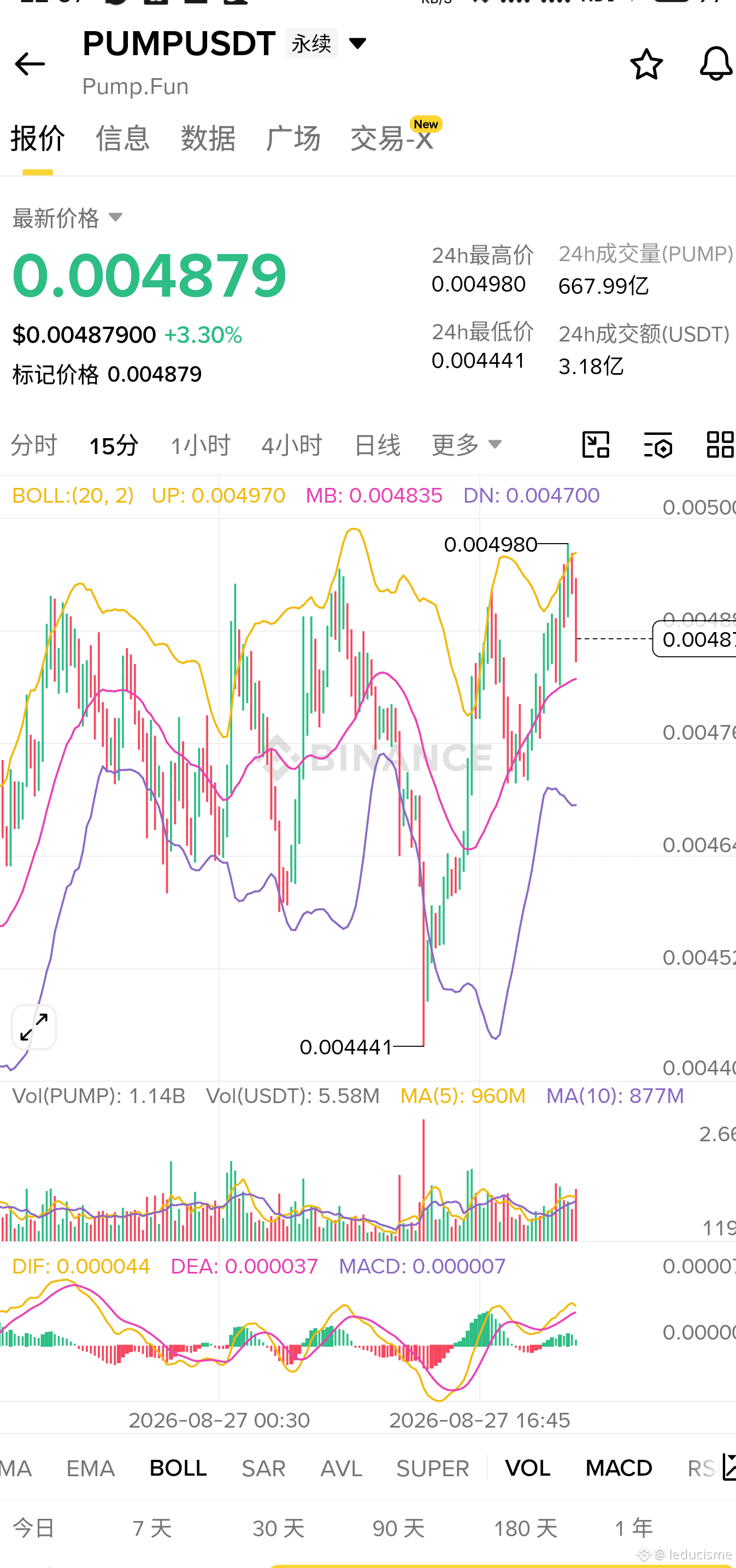The width and height of the screenshot is (736, 1568).
Task: Tap the 永续 contract type badge
Action: 311,43
